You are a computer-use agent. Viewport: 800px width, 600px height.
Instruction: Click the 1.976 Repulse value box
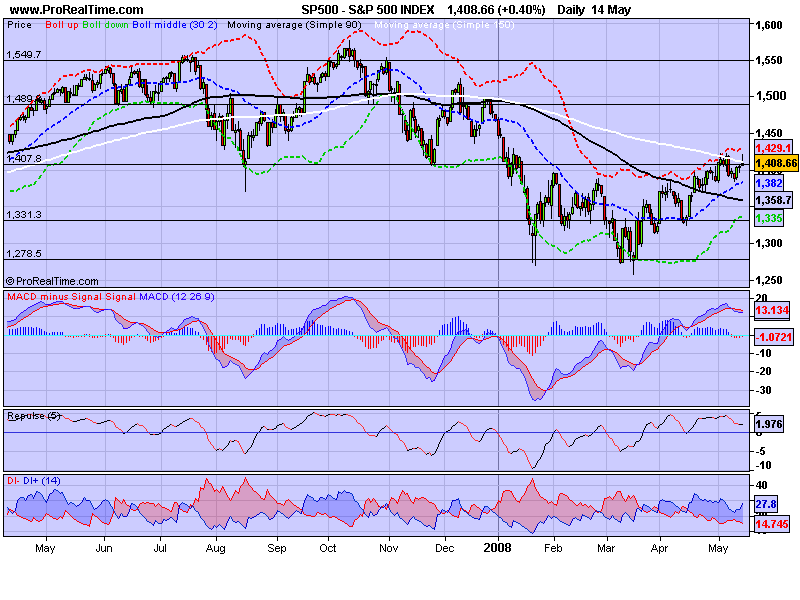click(x=769, y=424)
